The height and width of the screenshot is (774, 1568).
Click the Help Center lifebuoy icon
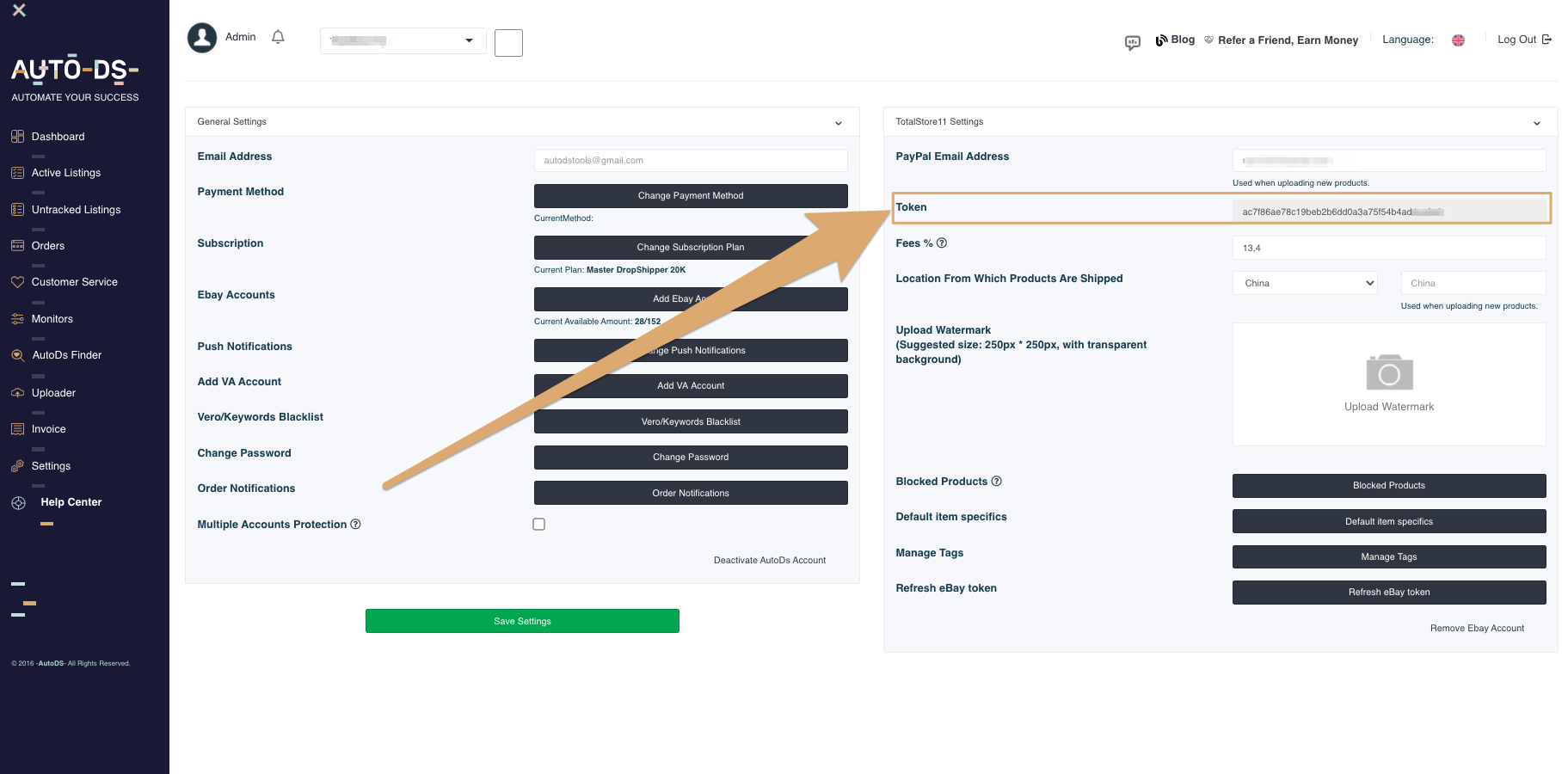click(x=18, y=503)
